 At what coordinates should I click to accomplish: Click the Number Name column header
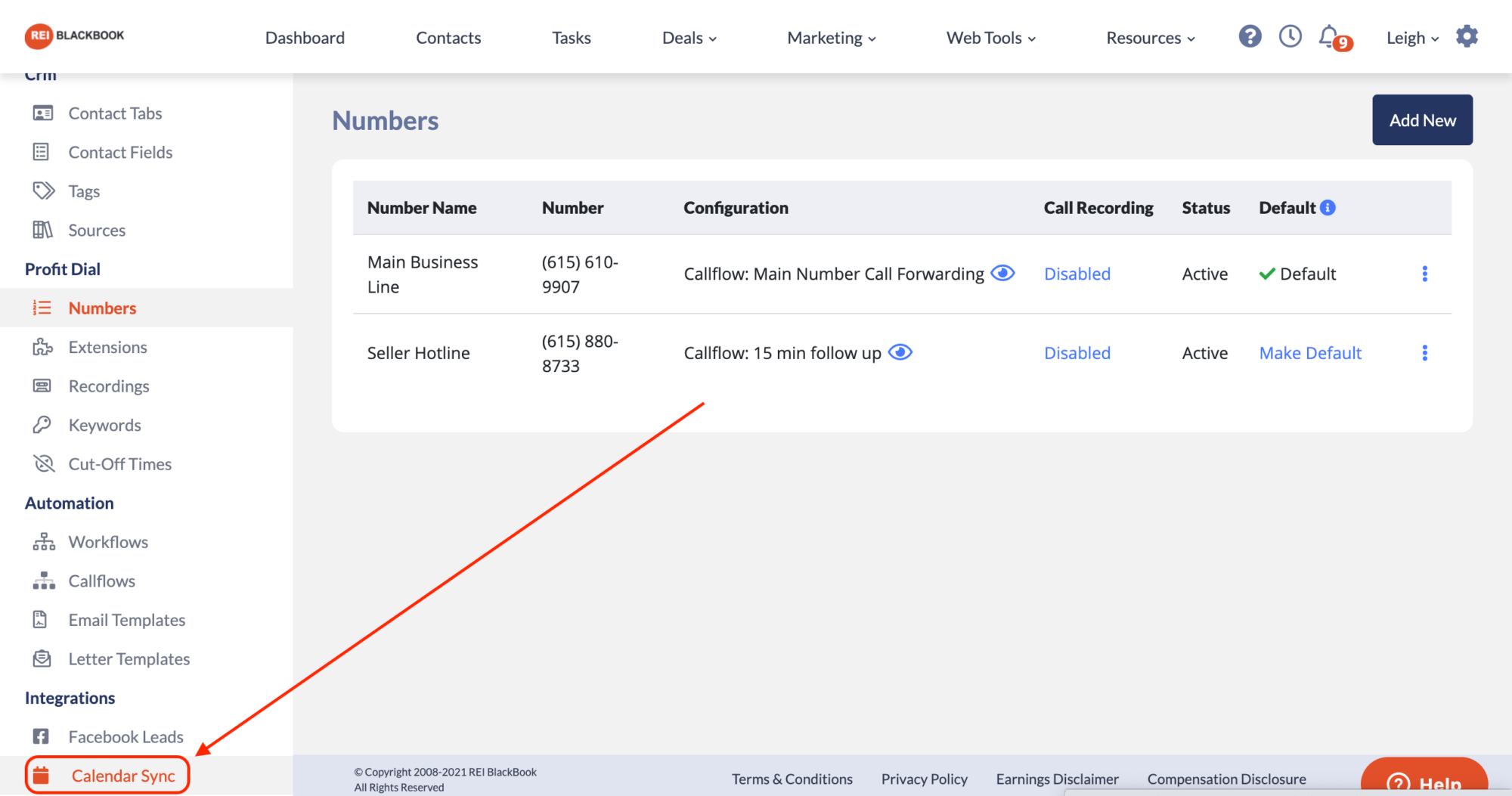[x=422, y=208]
